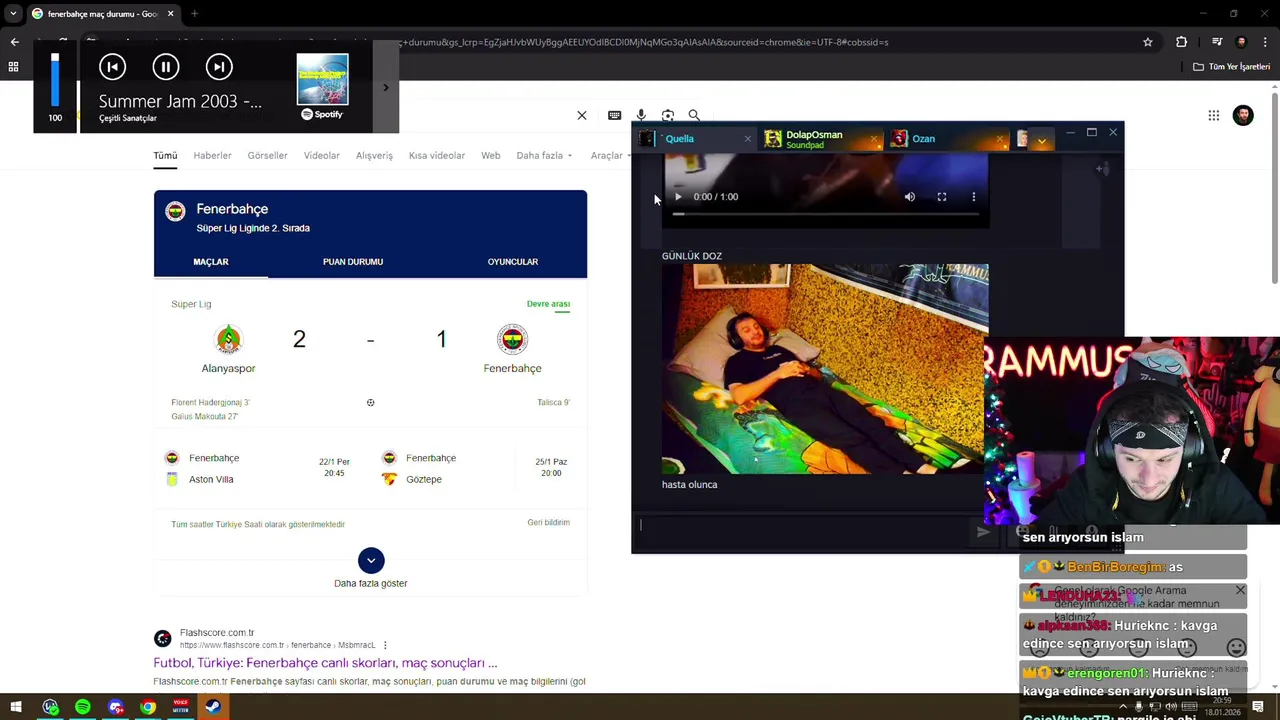Bookmark this page with star icon
The width and height of the screenshot is (1280, 720).
pos(1148,42)
